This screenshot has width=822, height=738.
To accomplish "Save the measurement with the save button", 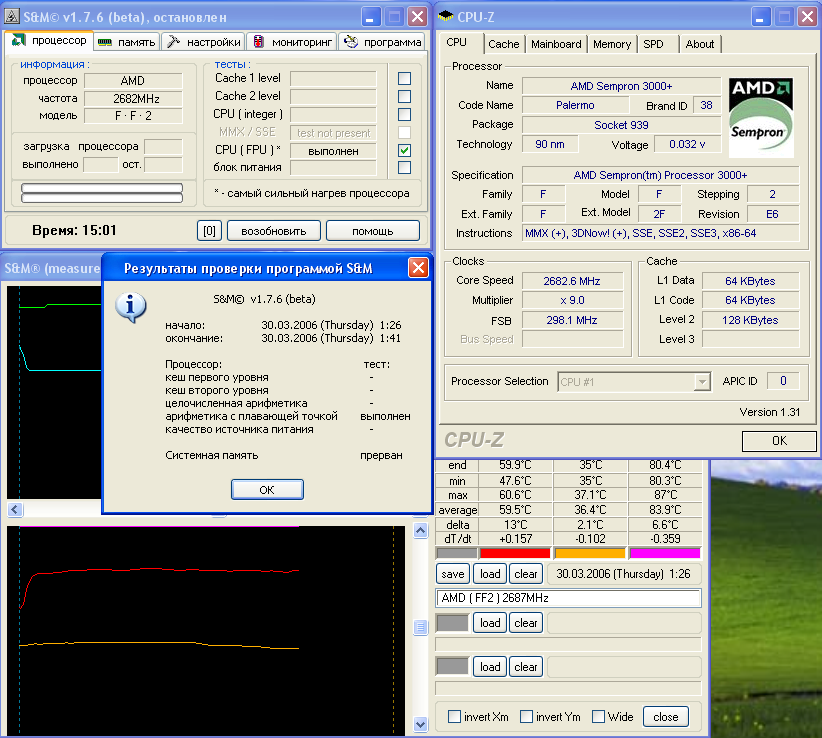I will point(452,574).
